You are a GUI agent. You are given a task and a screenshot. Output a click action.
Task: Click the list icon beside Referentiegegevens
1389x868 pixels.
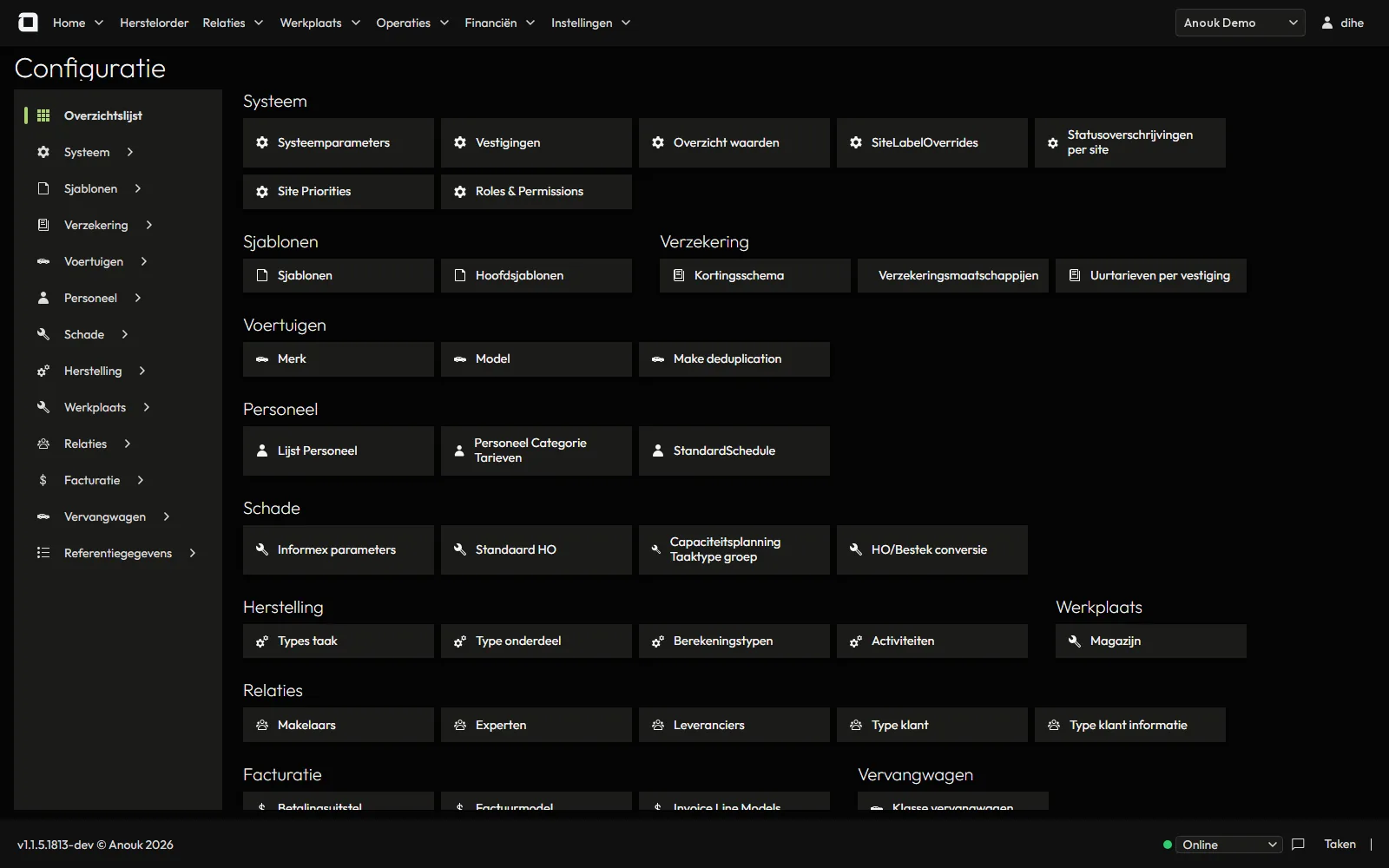pos(43,553)
